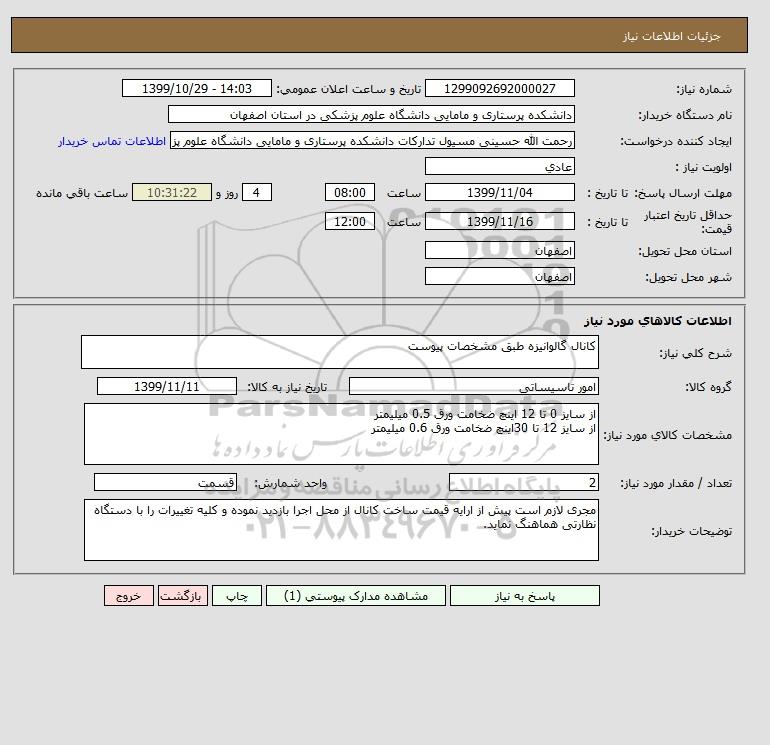This screenshot has width=770, height=745.
Task: Click the تاریخ نیاز به کالا label
Action: tap(286, 387)
